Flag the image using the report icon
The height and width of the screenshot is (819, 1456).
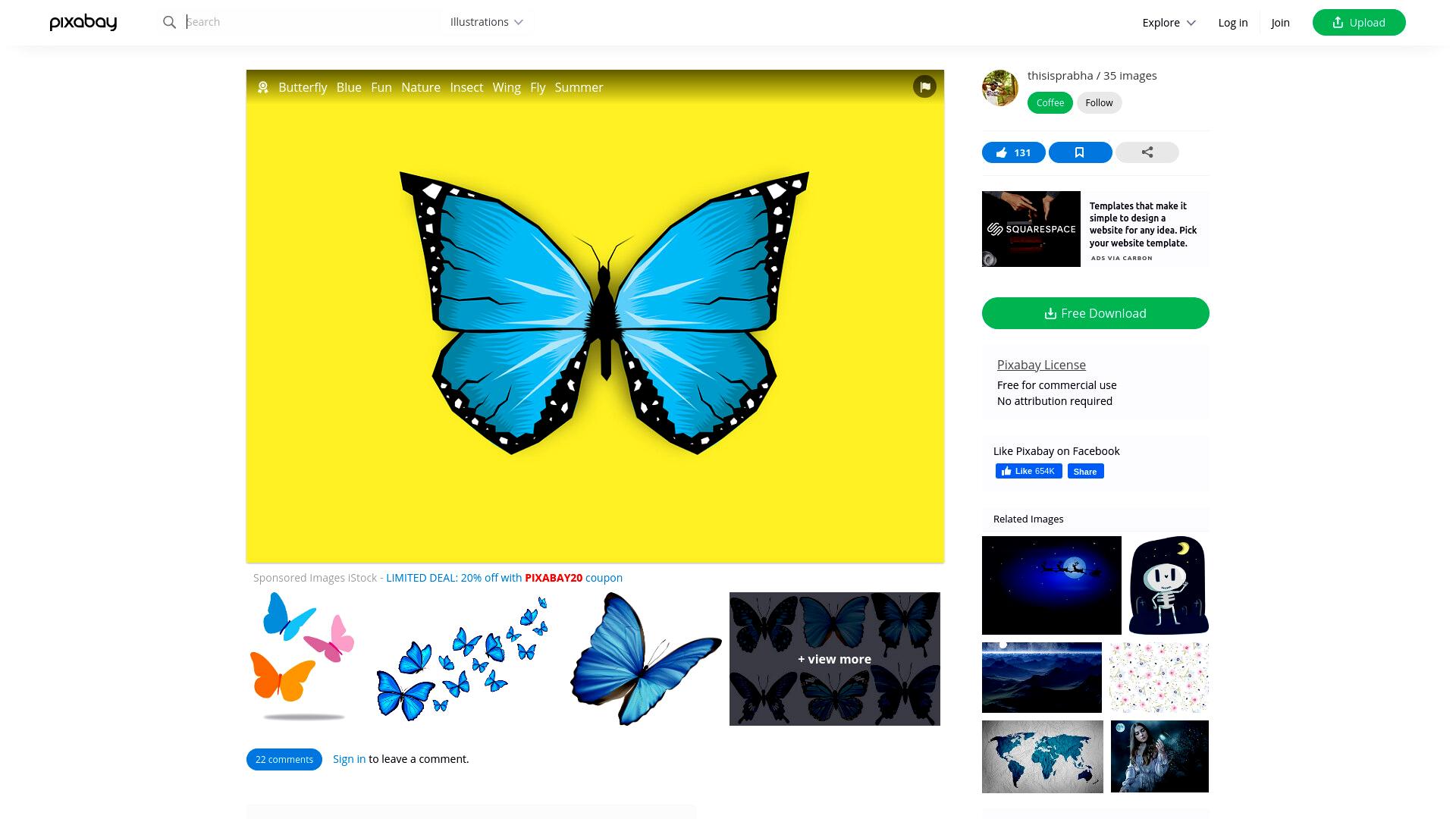pyautogui.click(x=924, y=86)
